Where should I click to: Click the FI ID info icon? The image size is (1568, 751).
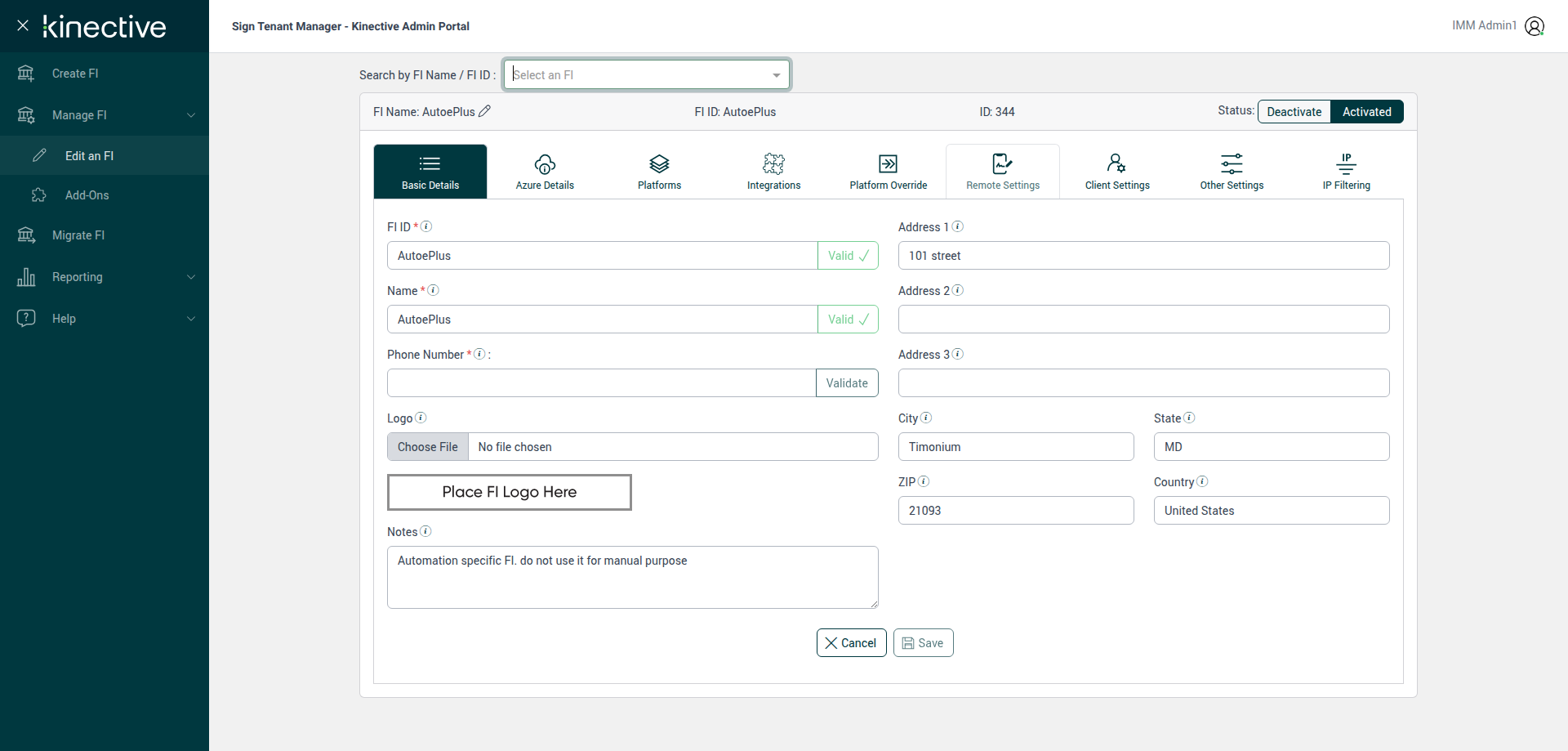(426, 226)
